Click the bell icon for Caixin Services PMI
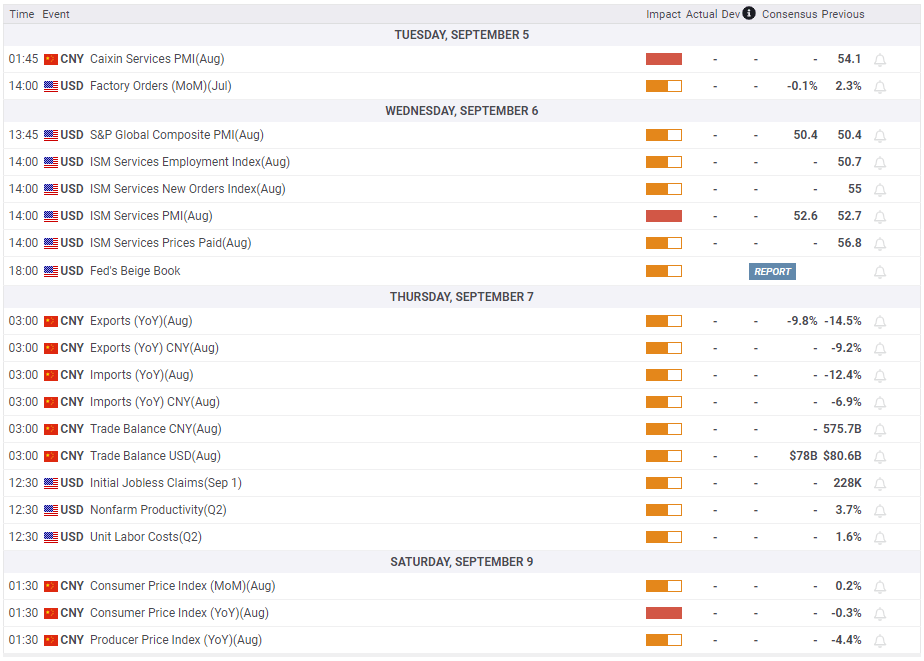The height and width of the screenshot is (661, 924). click(x=880, y=60)
